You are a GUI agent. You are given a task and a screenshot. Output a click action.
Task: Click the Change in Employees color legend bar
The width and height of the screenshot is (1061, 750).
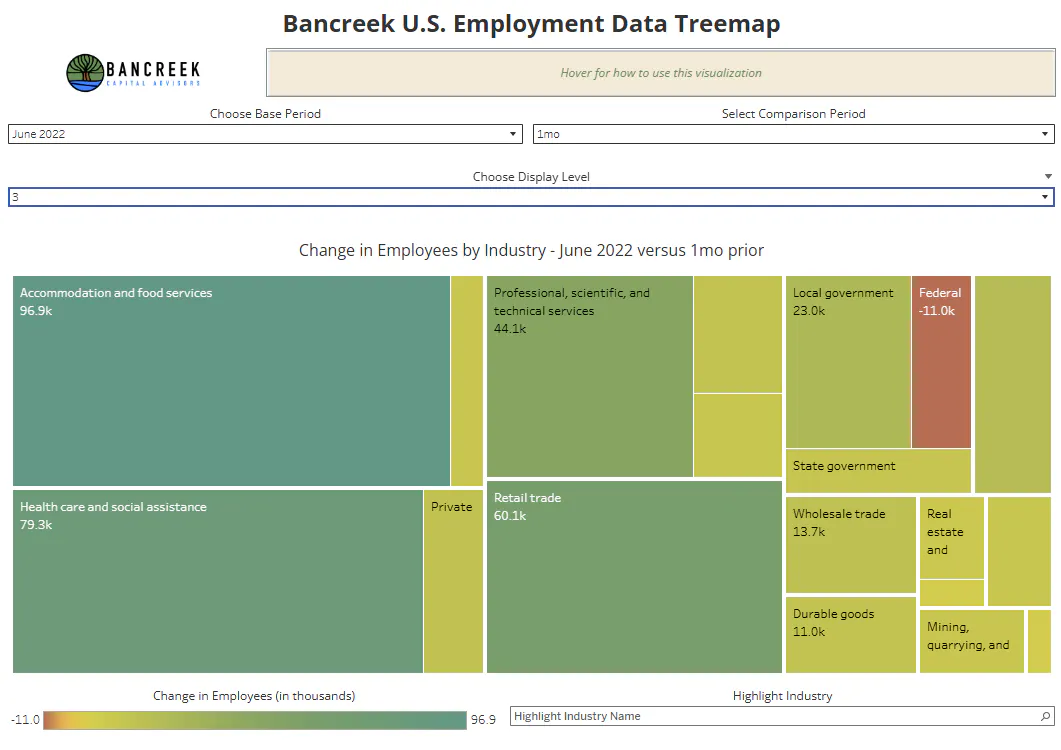255,720
